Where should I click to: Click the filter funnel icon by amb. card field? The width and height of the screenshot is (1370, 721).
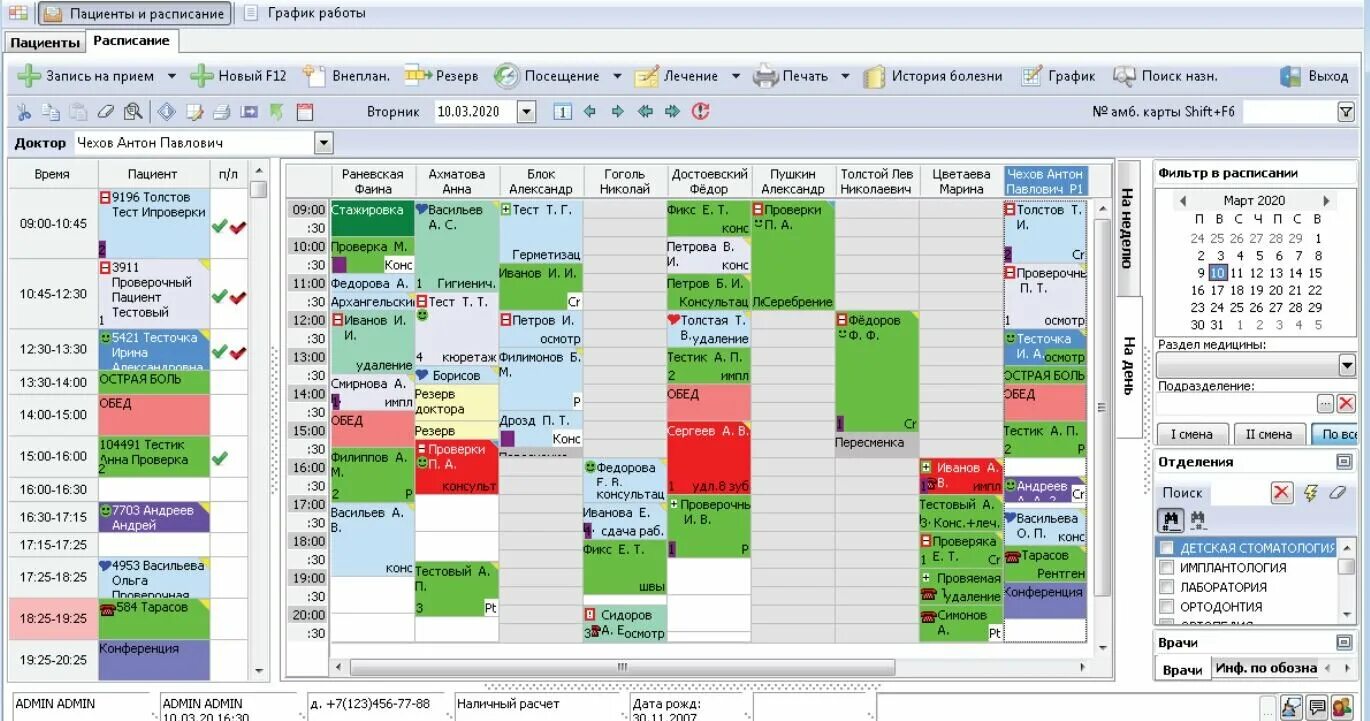click(1346, 112)
